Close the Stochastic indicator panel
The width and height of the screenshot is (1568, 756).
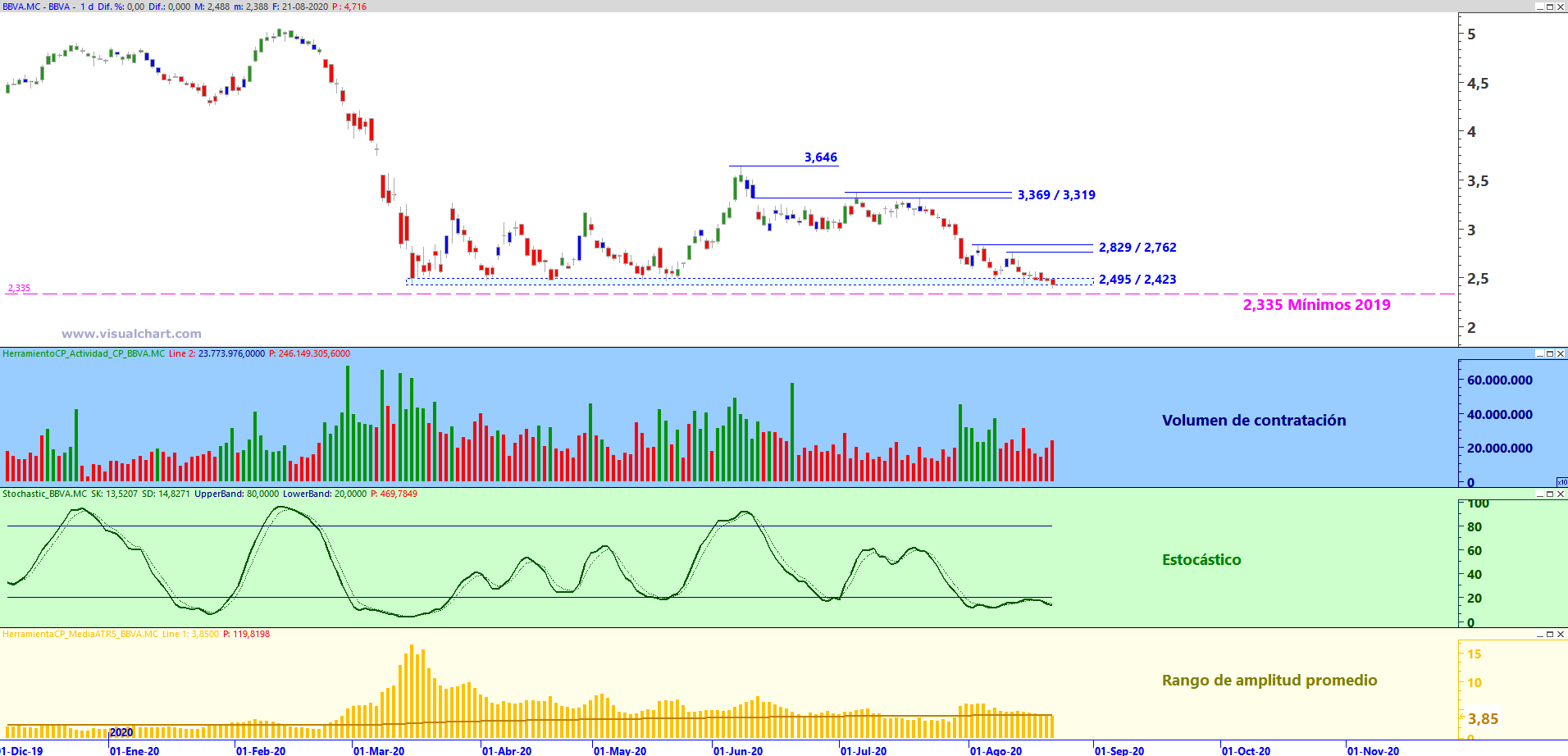[x=1561, y=494]
